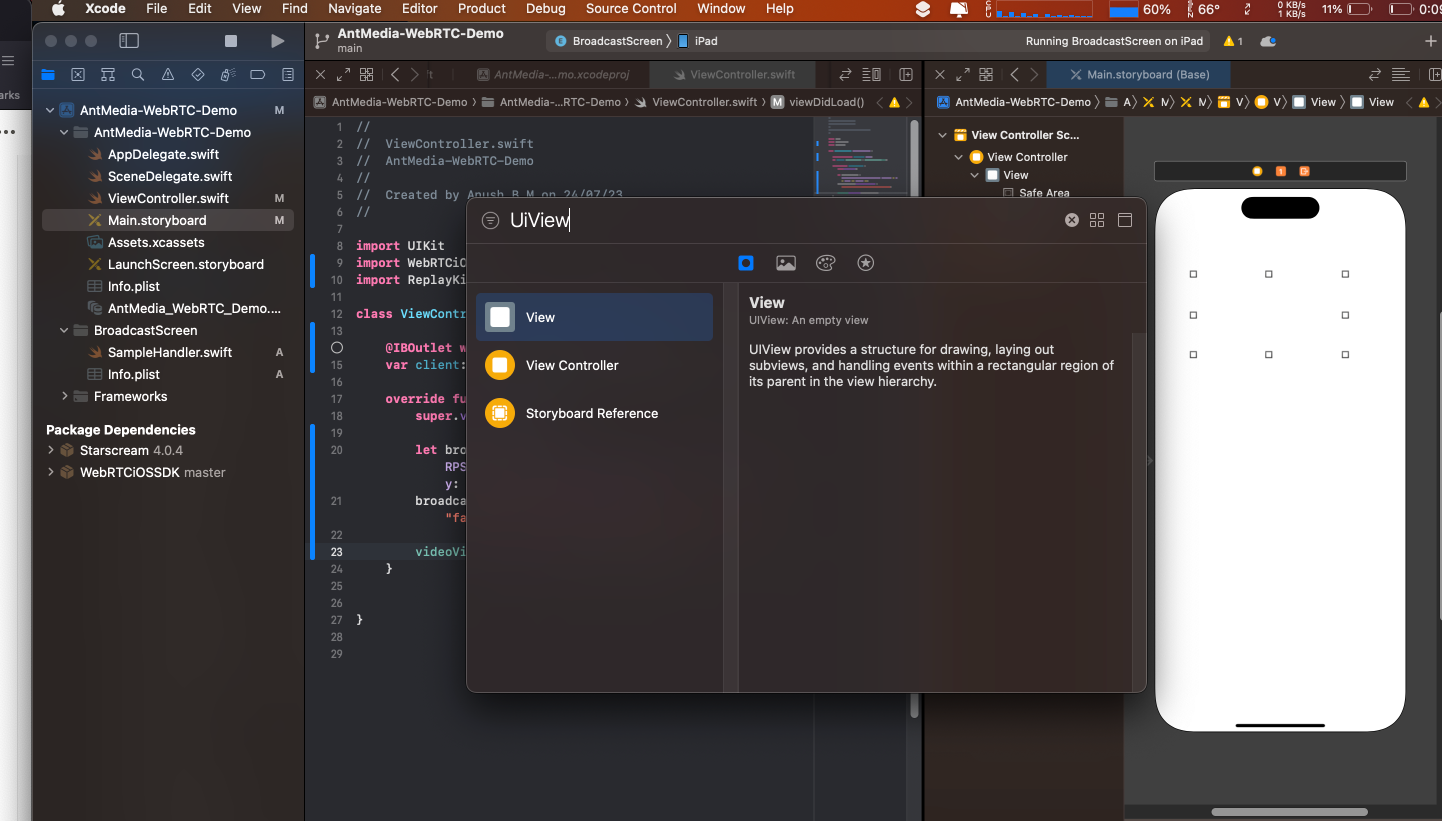Open the Apple menu

point(58,8)
